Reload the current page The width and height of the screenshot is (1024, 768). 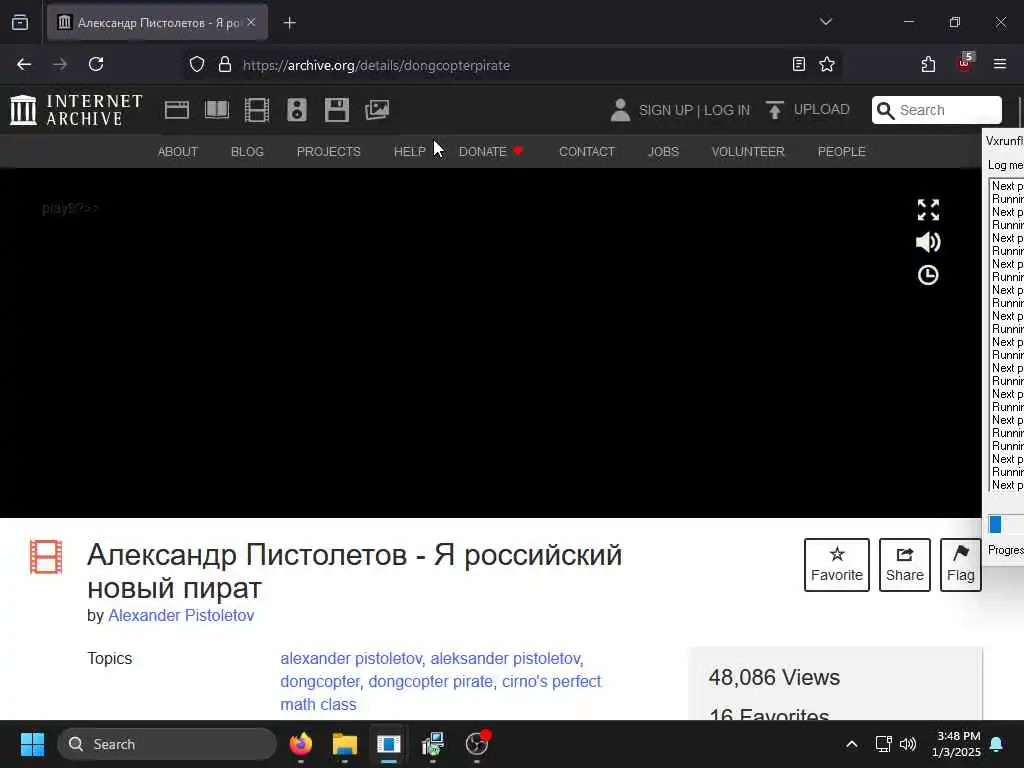click(96, 64)
